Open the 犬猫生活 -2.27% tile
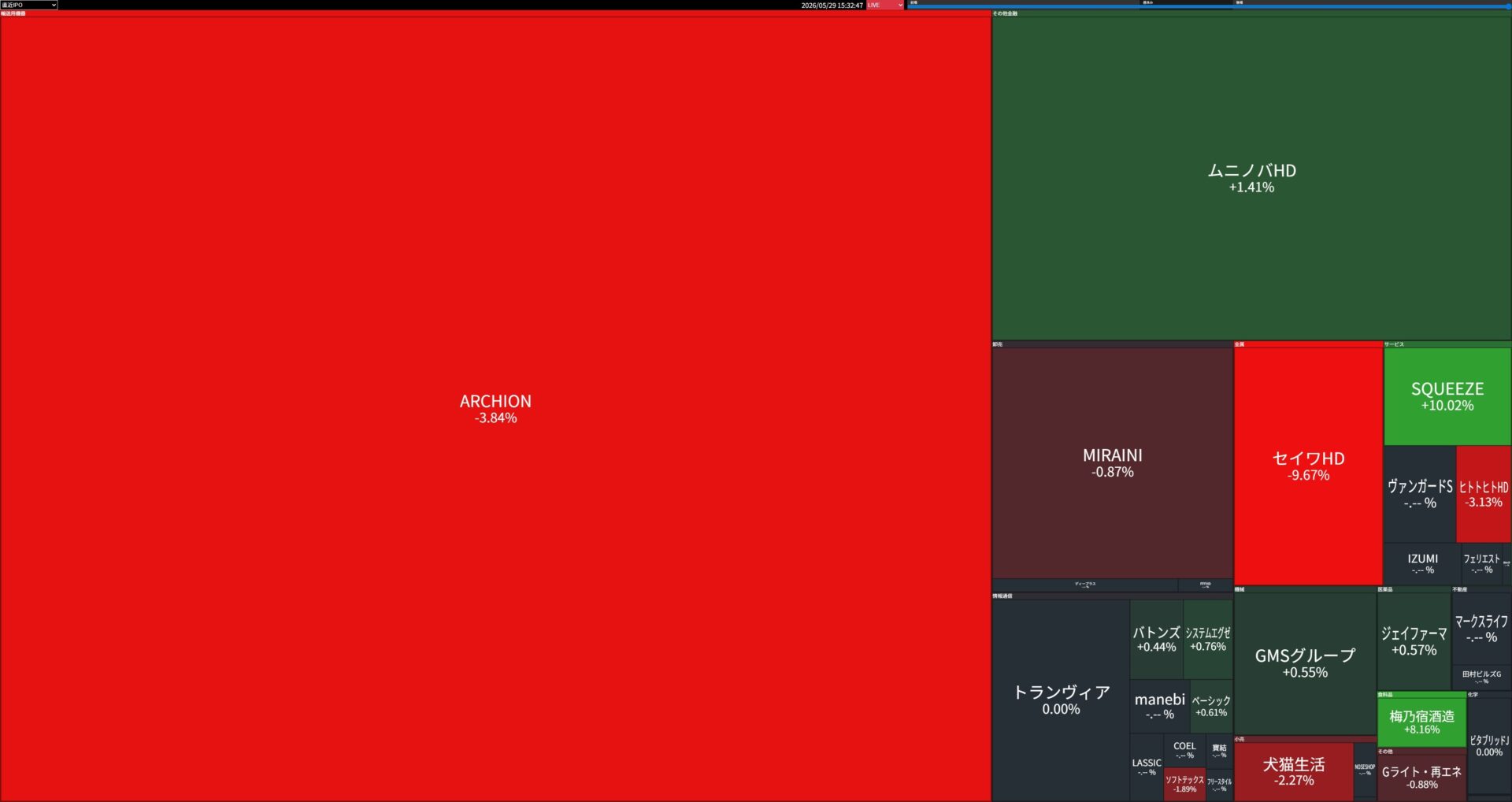The height and width of the screenshot is (802, 1512). pyautogui.click(x=1294, y=771)
